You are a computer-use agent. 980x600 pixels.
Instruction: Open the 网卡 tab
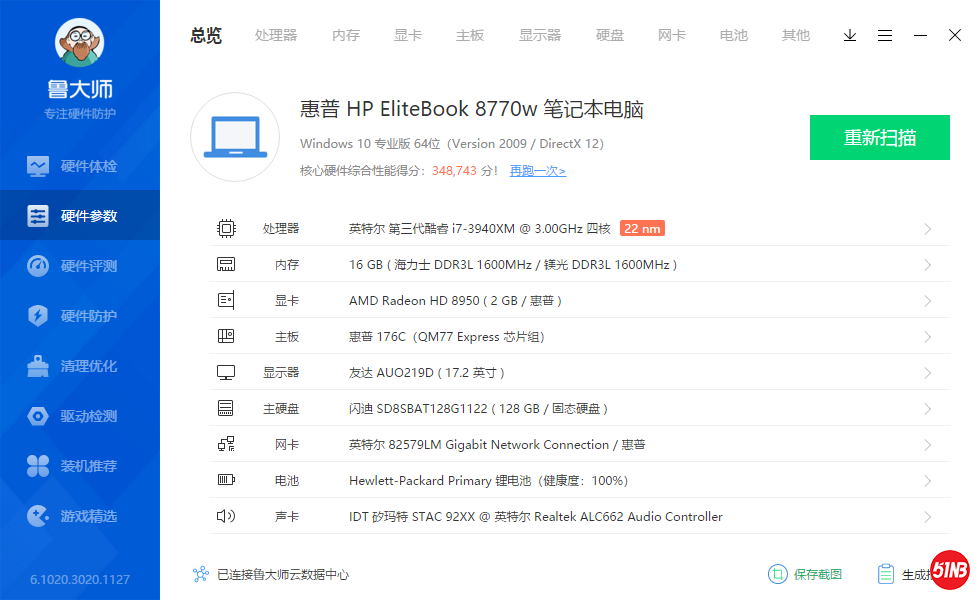point(672,35)
